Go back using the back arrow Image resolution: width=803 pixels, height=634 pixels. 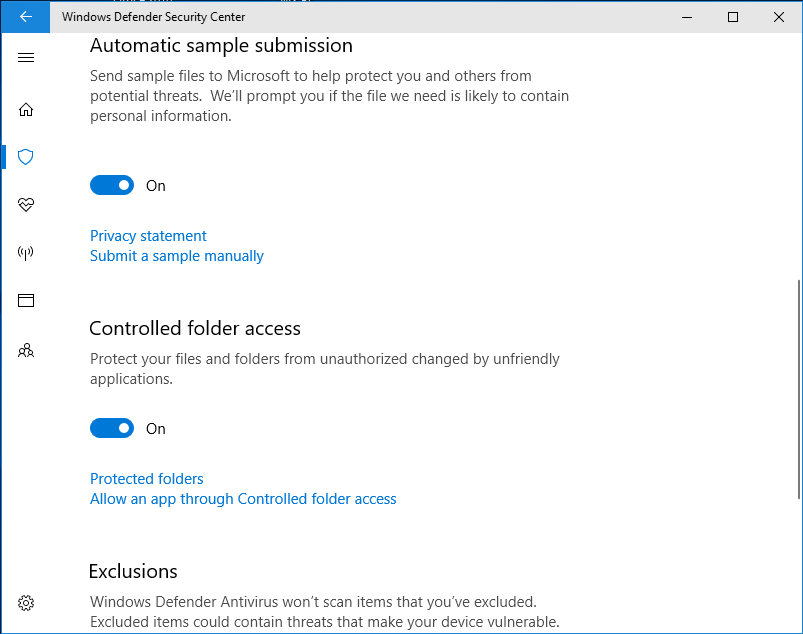[x=26, y=17]
